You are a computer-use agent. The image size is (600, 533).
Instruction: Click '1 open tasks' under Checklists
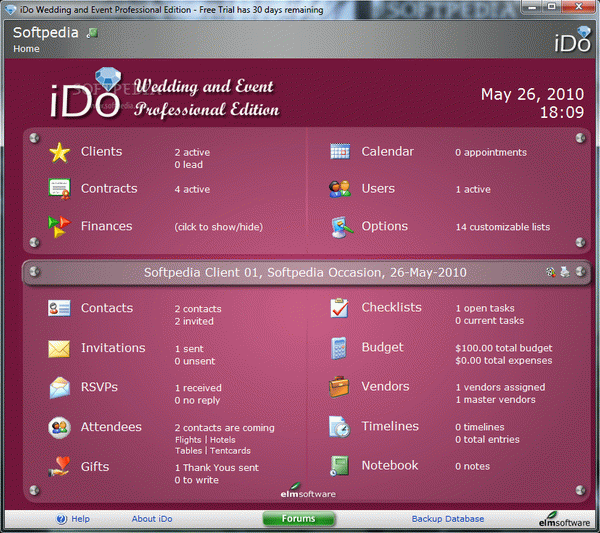(485, 308)
